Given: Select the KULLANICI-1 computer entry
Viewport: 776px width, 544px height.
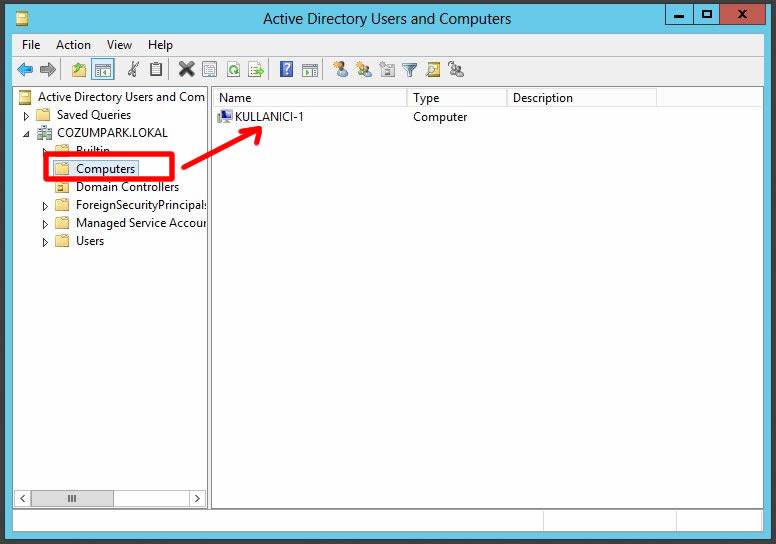Looking at the screenshot, I should click(x=268, y=117).
